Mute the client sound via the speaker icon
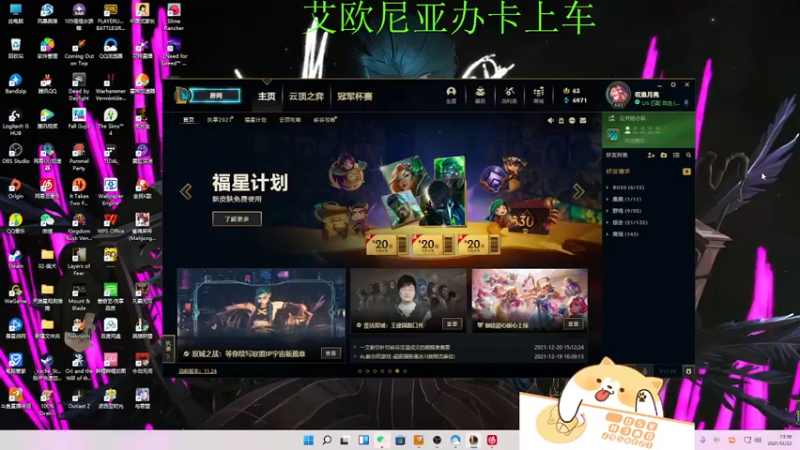 pos(551,120)
